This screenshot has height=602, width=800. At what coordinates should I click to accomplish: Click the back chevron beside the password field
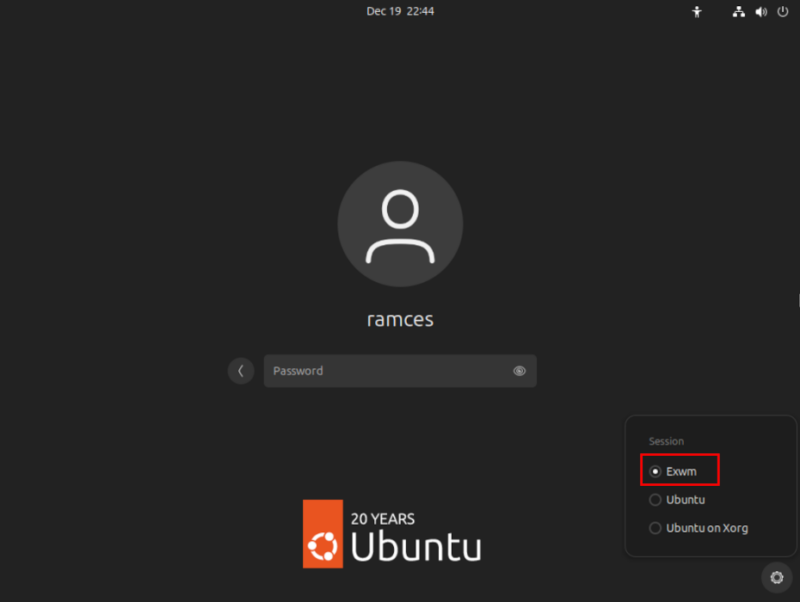pos(241,370)
